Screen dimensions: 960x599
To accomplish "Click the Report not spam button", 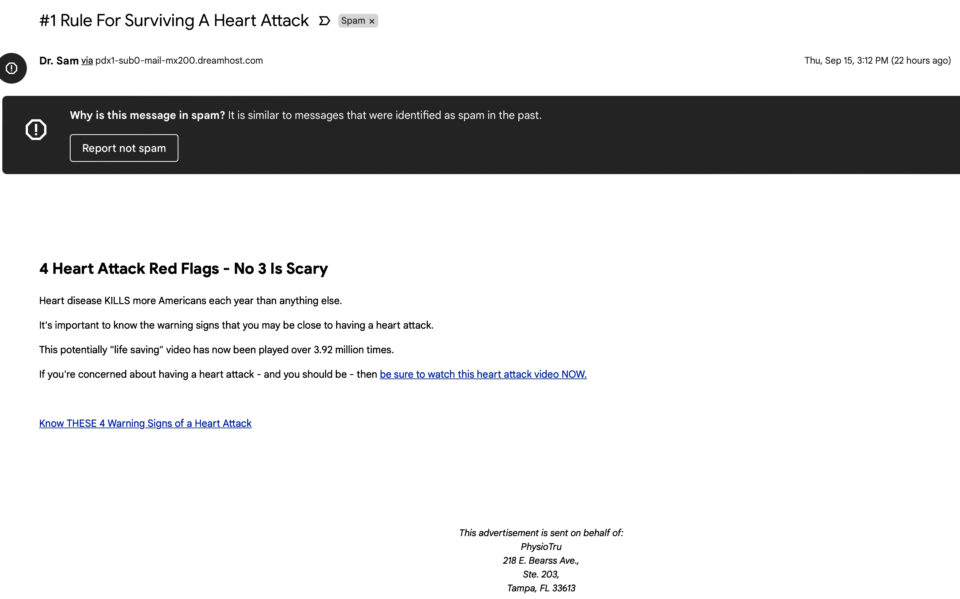I will click(124, 148).
